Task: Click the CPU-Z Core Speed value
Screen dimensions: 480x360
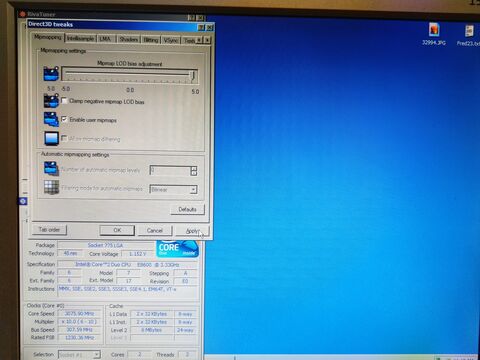Action: point(79,313)
